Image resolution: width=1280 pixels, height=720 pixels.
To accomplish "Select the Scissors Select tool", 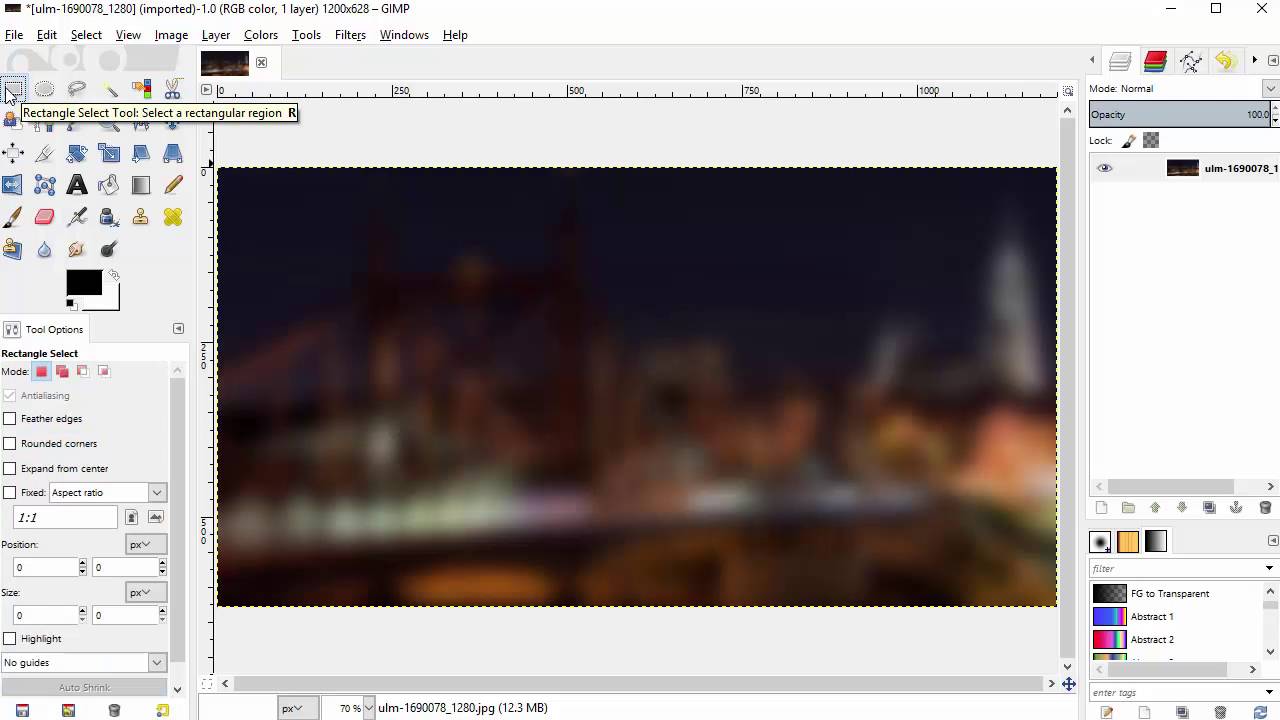I will click(x=172, y=89).
